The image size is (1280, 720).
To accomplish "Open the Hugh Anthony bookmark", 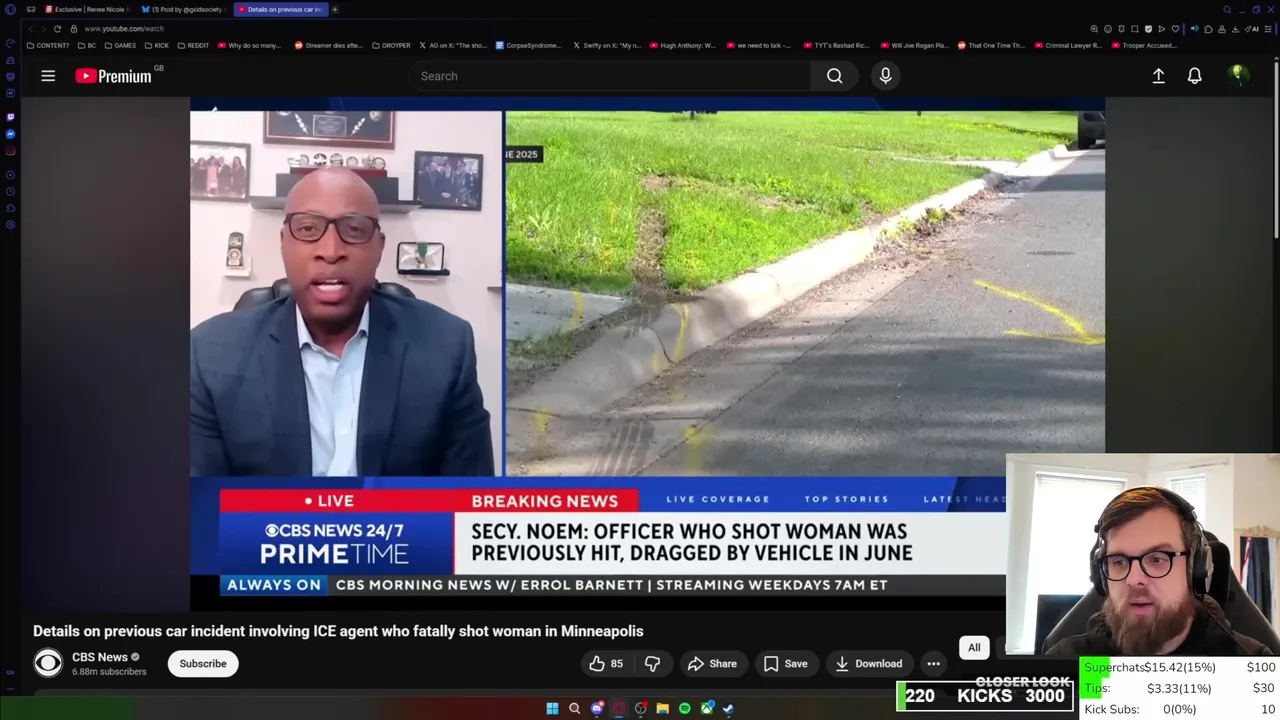I will [683, 45].
